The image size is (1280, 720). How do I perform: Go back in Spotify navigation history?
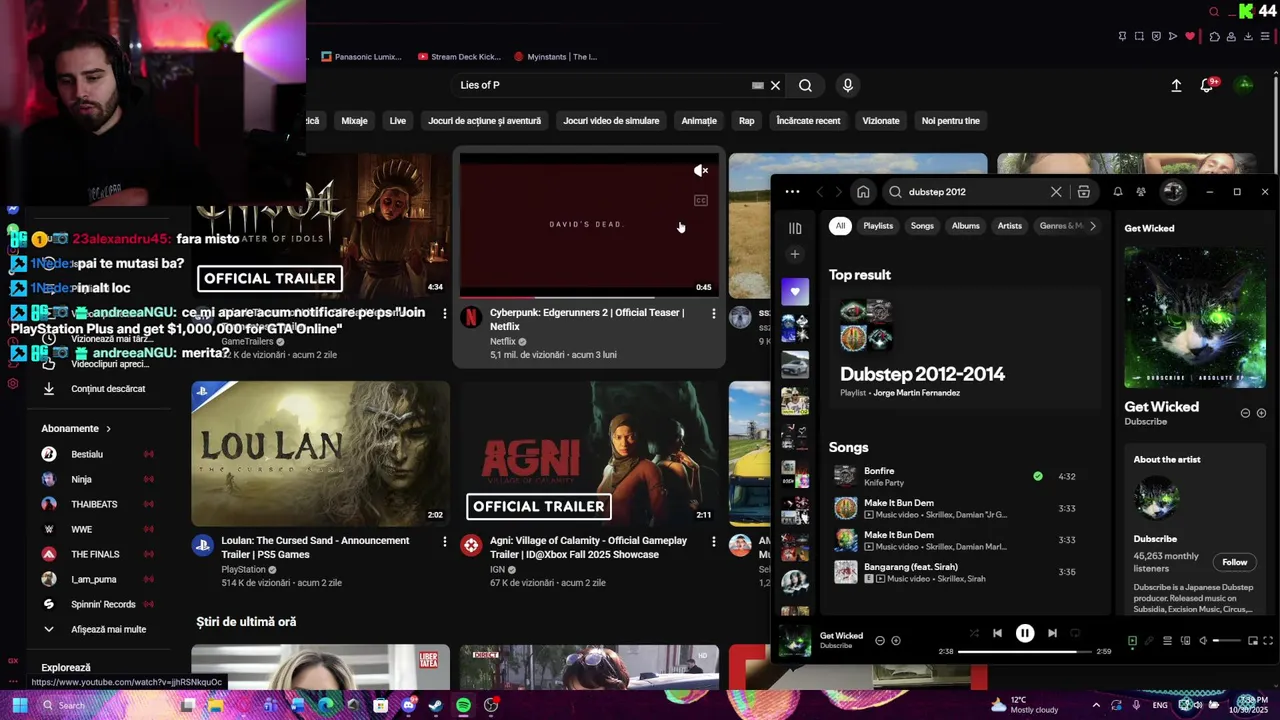[x=820, y=192]
